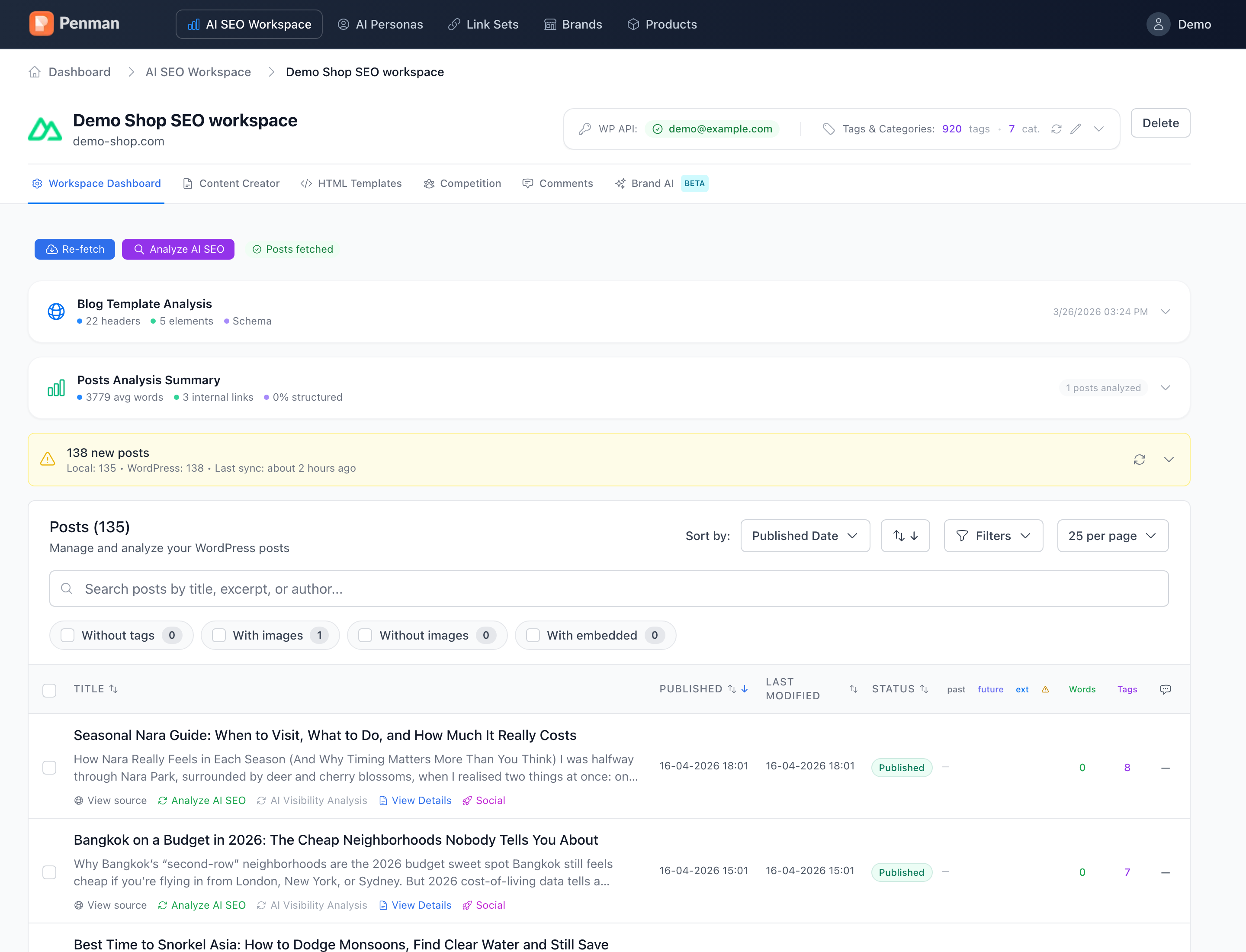The image size is (1246, 952).
Task: Expand the 138 new posts banner
Action: 1169,460
